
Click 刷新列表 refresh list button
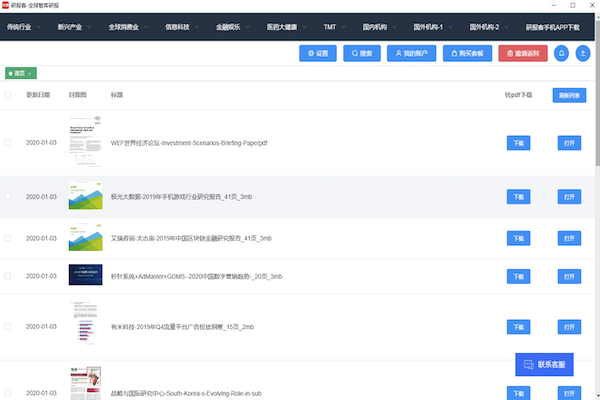pyautogui.click(x=569, y=95)
